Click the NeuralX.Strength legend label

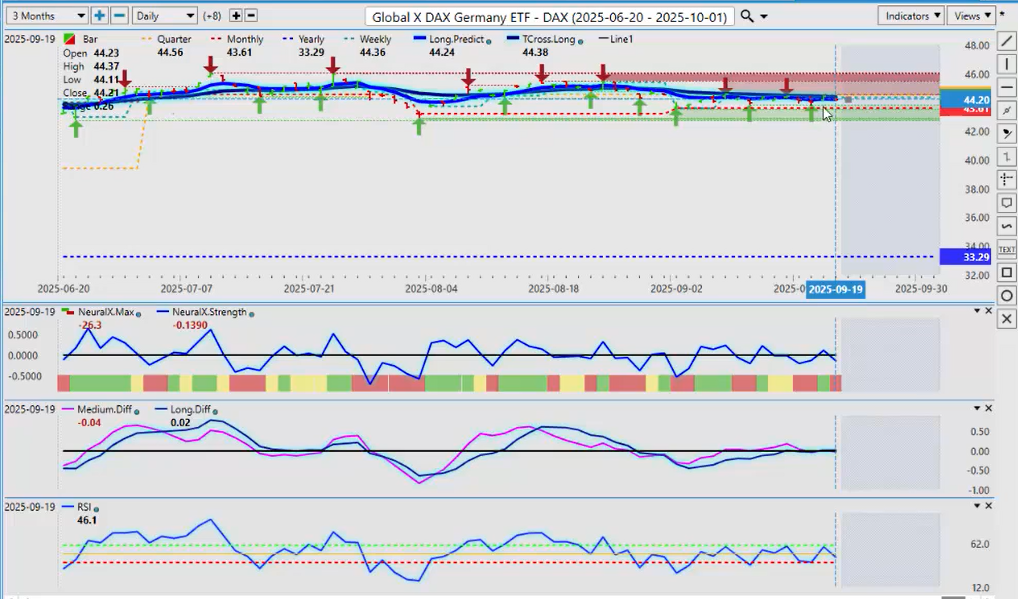click(209, 312)
